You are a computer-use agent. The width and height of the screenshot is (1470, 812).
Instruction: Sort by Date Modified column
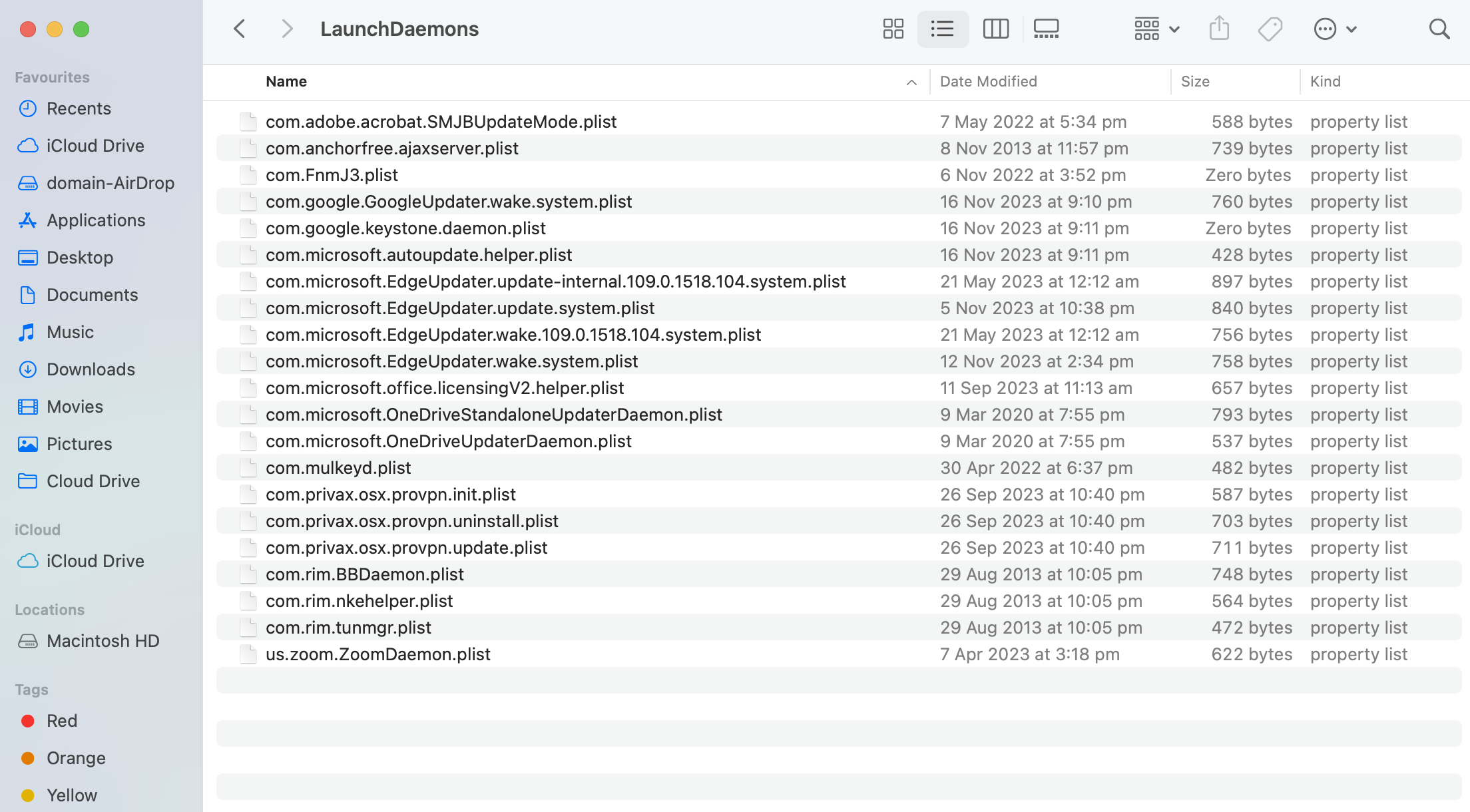(988, 81)
